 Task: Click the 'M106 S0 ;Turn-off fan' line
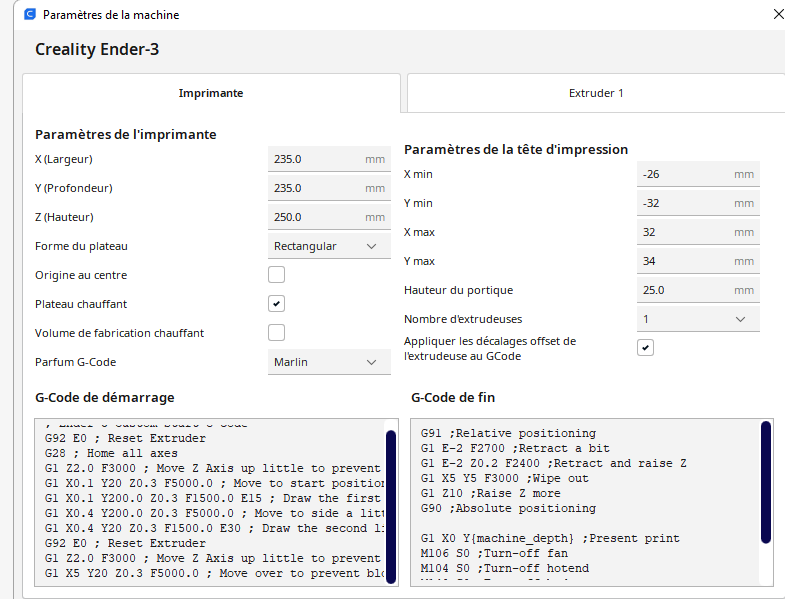click(494, 553)
